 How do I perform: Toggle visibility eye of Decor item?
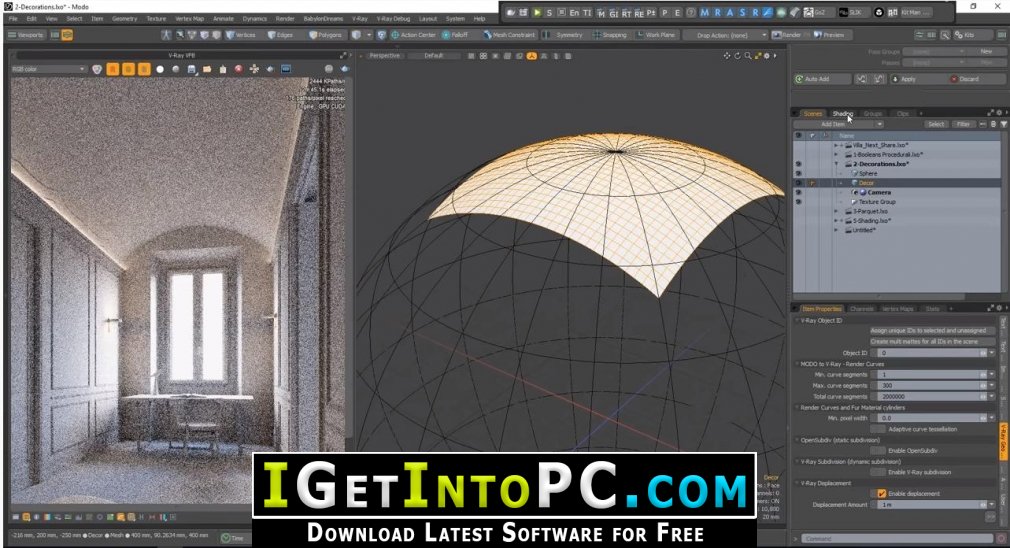(x=799, y=183)
